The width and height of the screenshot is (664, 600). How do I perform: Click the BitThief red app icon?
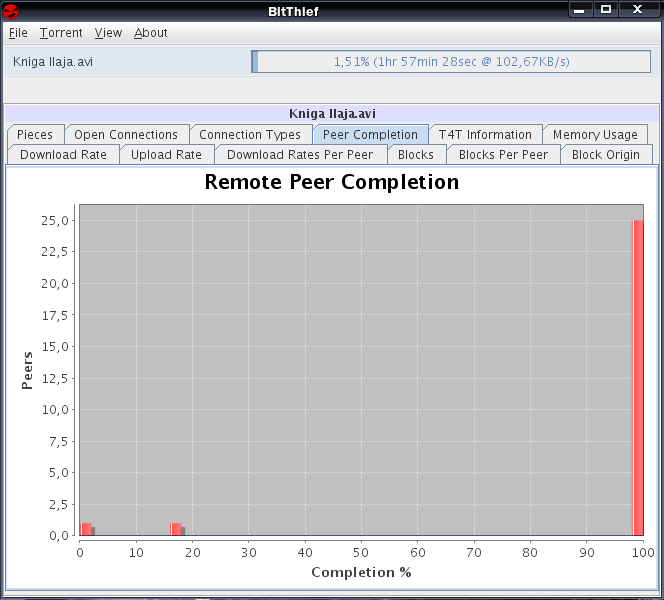(11, 11)
